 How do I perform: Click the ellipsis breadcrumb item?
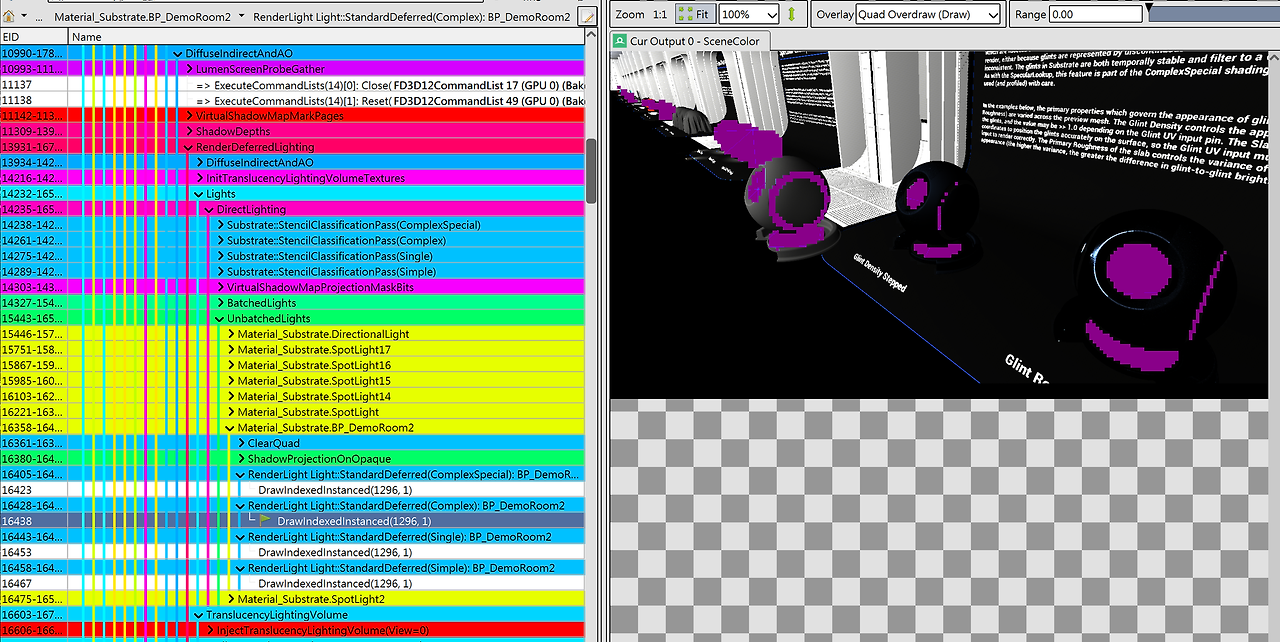(x=37, y=17)
